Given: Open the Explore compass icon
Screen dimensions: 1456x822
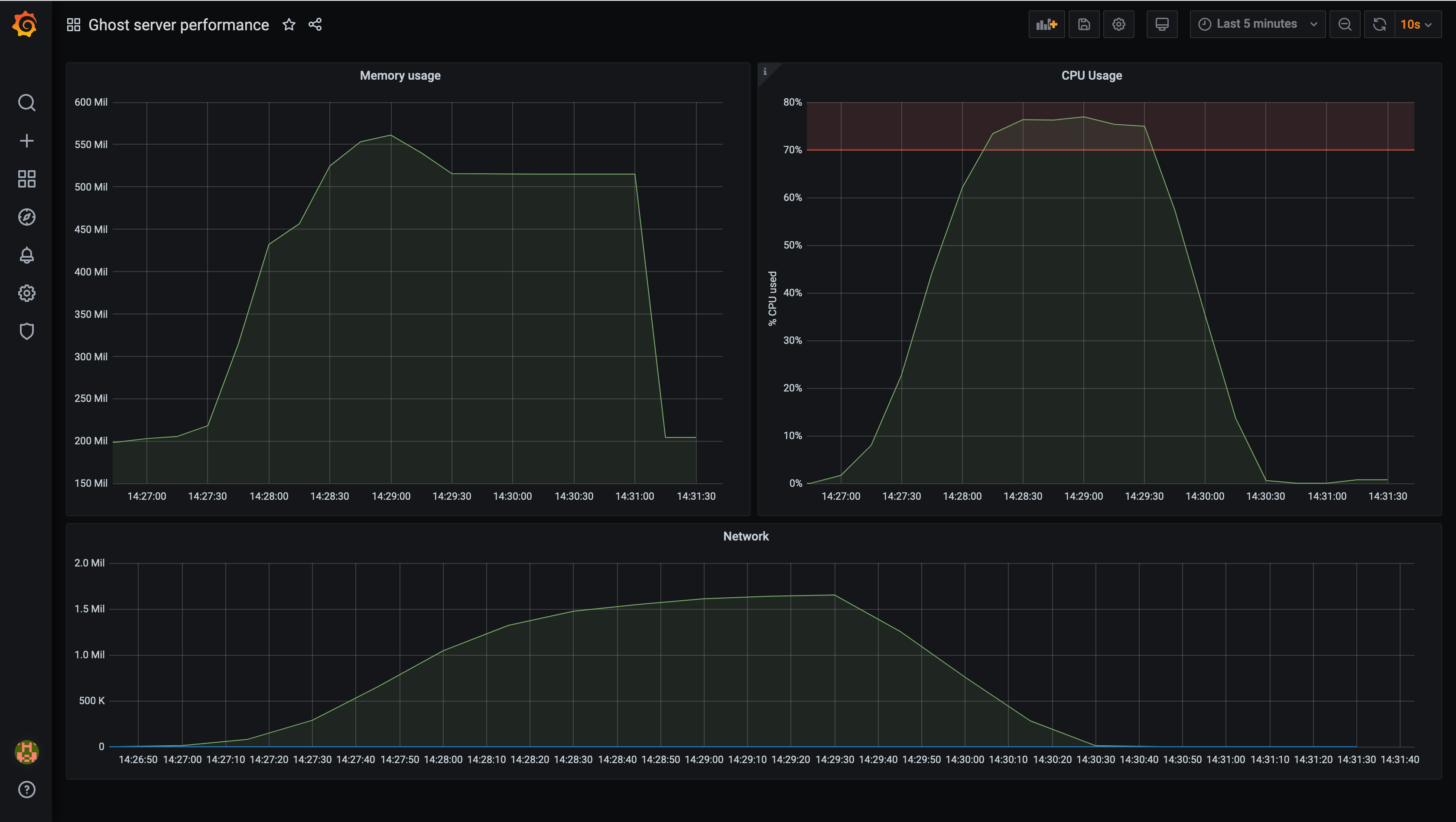Looking at the screenshot, I should (x=26, y=217).
